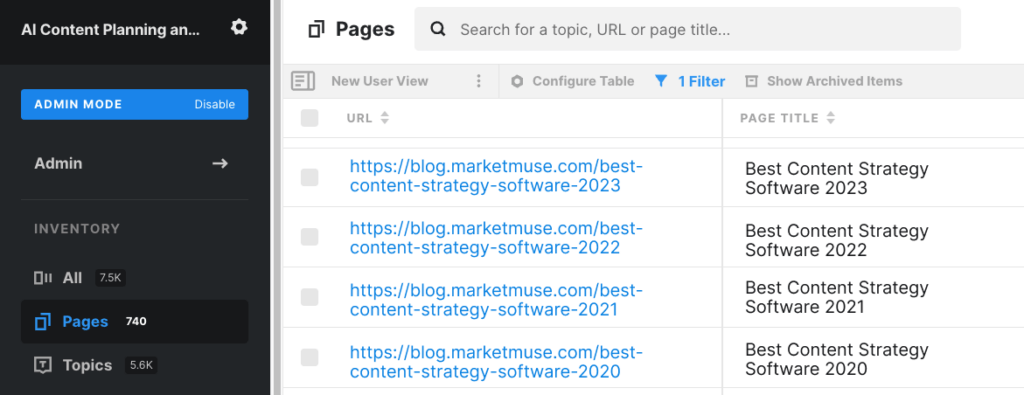Screen dimensions: 1024x395
Task: Click title Best Content Strategy Software 2021
Action: point(837,297)
